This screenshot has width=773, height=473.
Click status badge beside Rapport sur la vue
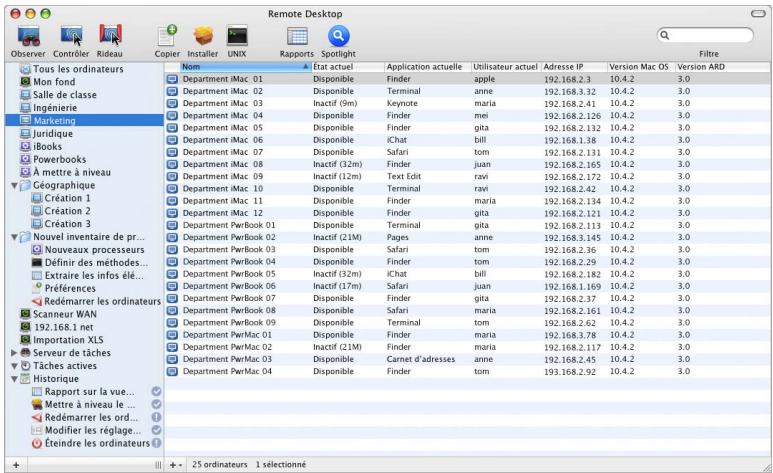coord(156,392)
